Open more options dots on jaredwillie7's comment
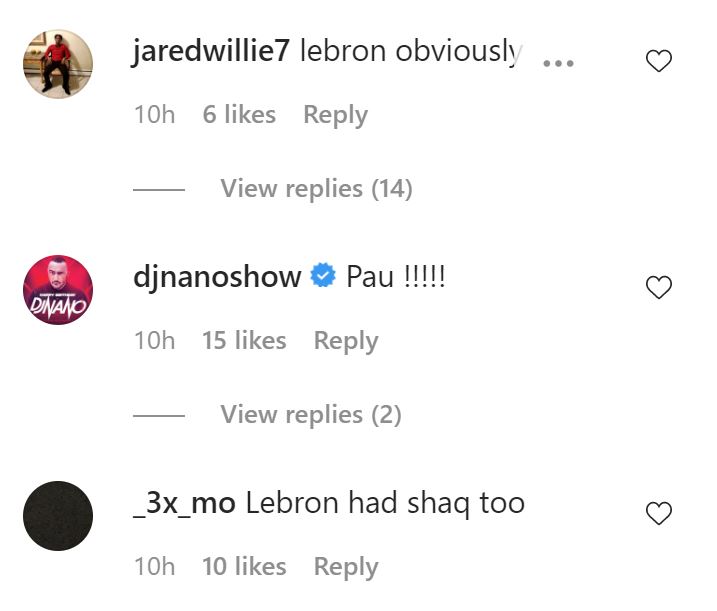The width and height of the screenshot is (717, 611). [x=558, y=64]
